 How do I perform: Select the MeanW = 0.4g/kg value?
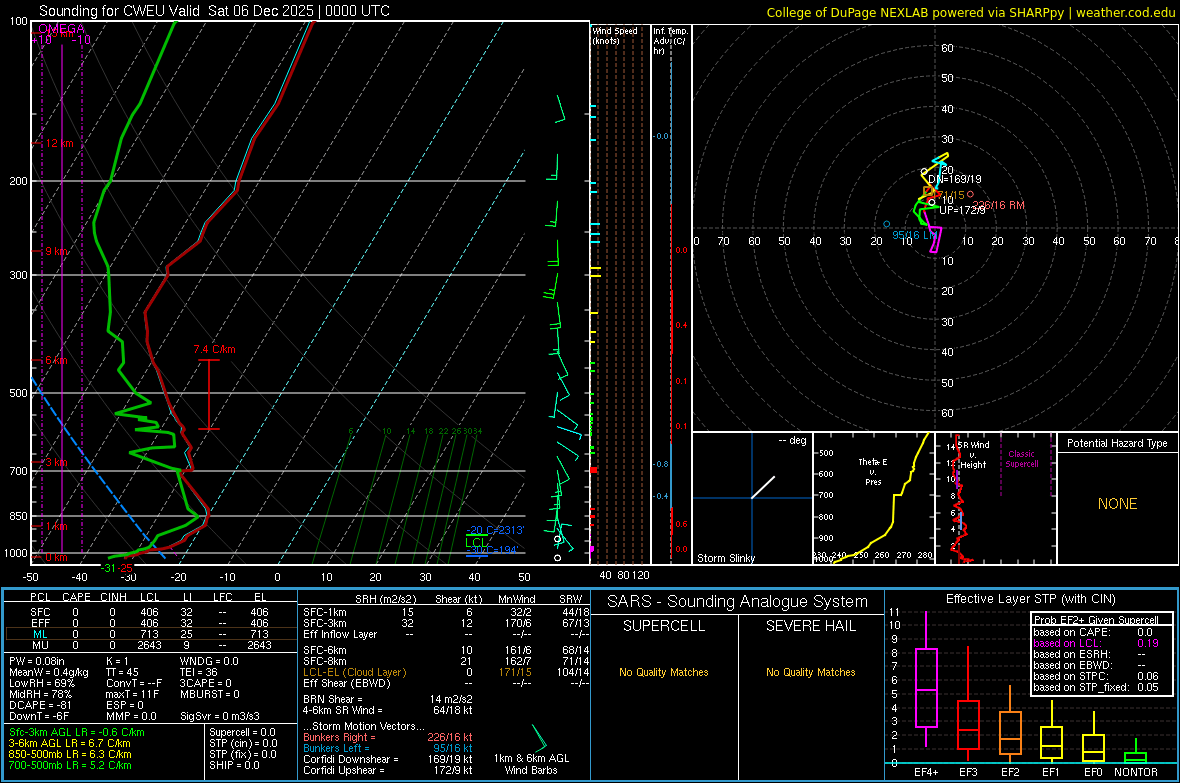(x=49, y=672)
